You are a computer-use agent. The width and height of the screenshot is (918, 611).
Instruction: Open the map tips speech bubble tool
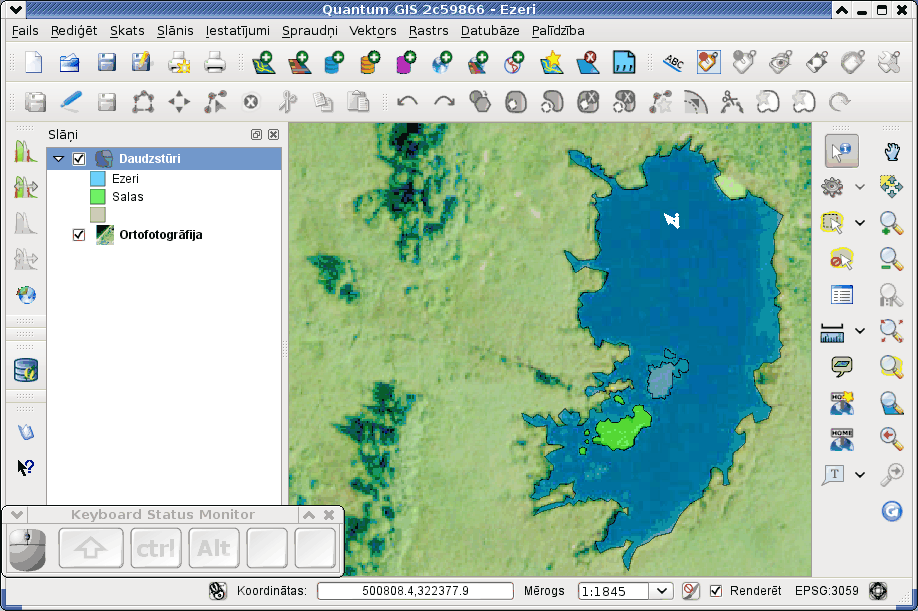click(x=842, y=366)
